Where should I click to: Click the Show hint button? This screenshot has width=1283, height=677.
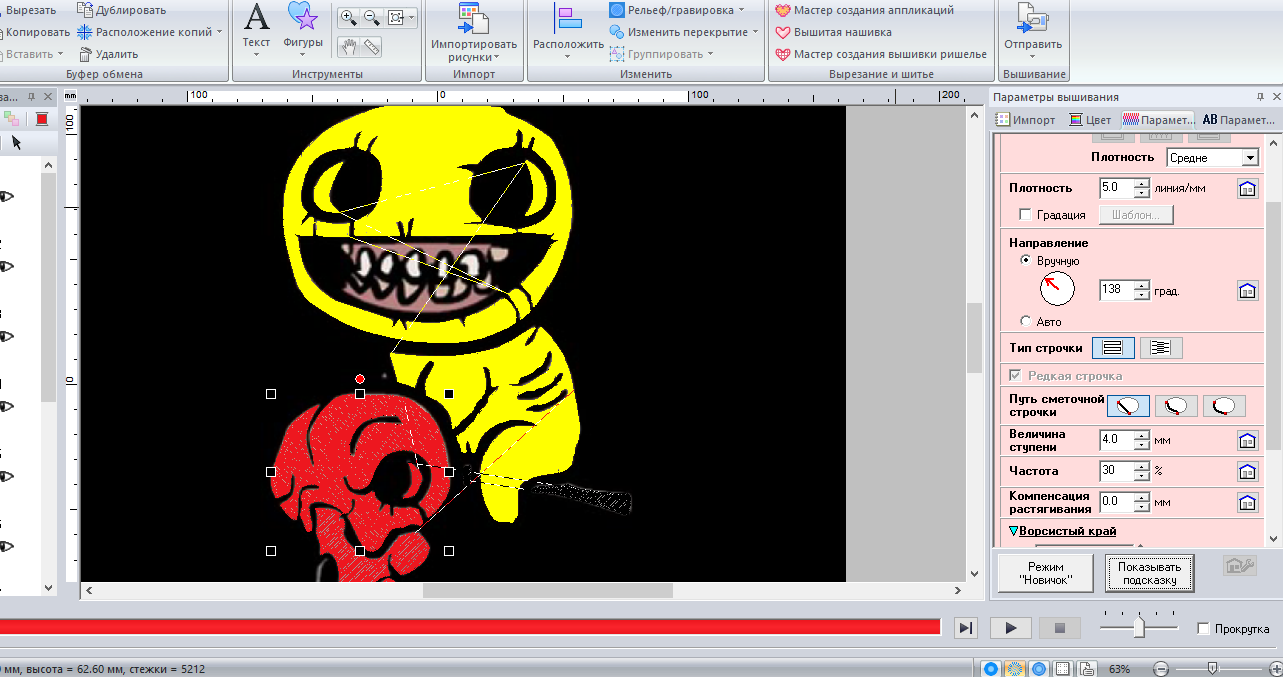pyautogui.click(x=1149, y=574)
